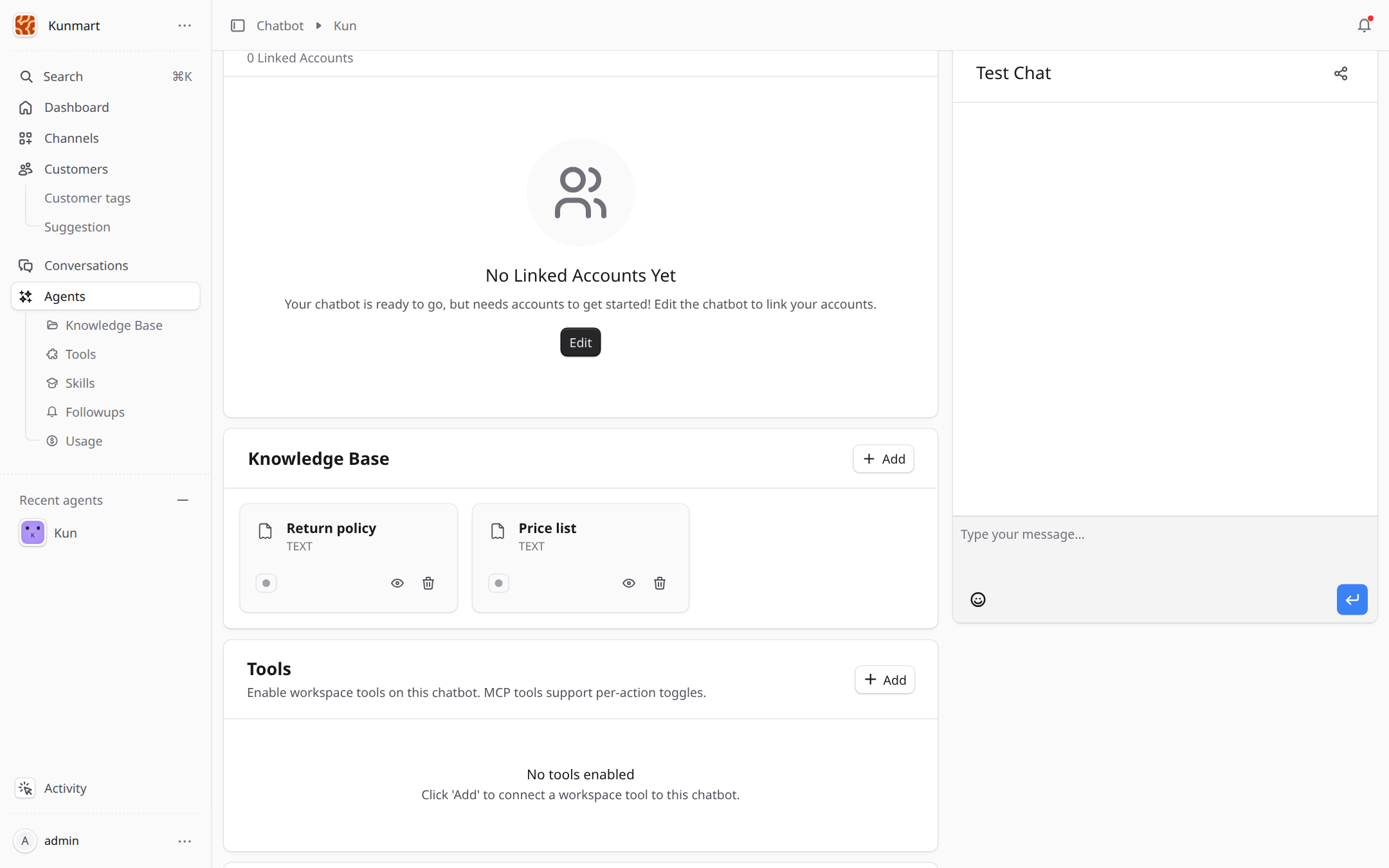Go to Dashboard
The image size is (1389, 868).
(105, 107)
